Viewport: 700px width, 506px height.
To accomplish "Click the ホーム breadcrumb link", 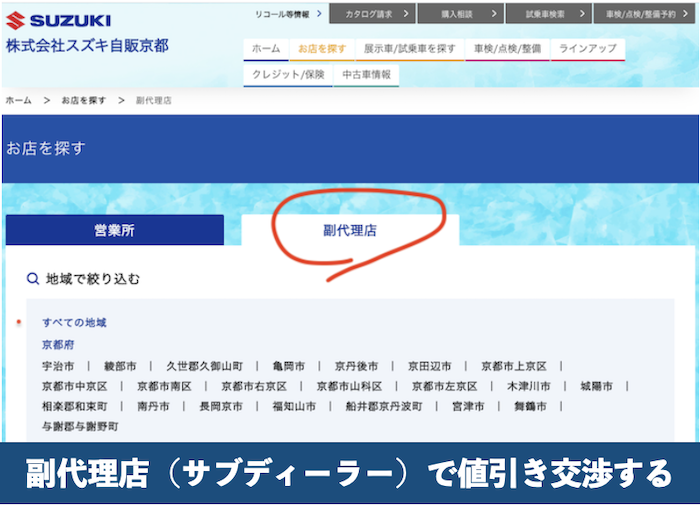I will point(18,100).
